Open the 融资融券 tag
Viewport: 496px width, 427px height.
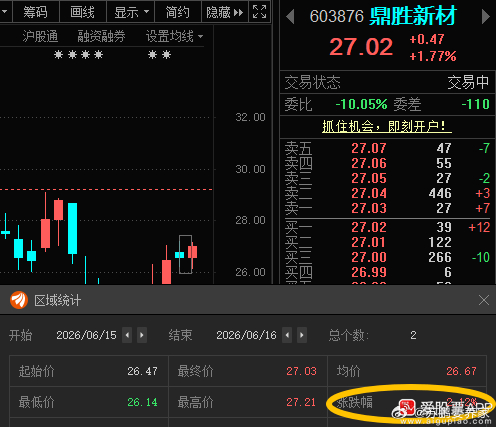pyautogui.click(x=101, y=36)
